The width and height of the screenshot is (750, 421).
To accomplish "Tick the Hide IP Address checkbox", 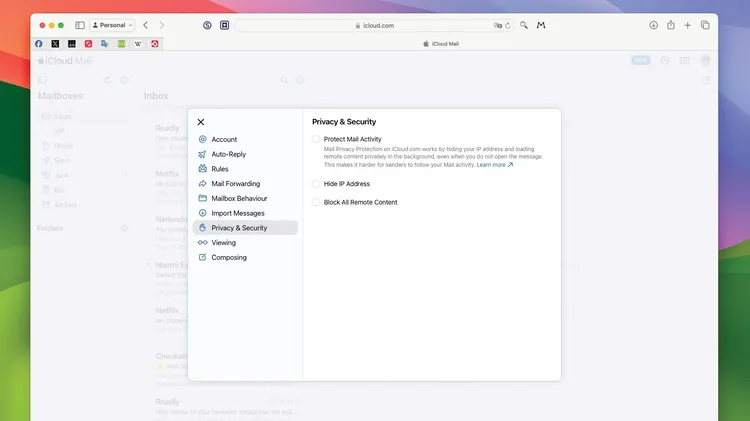I will [x=316, y=184].
